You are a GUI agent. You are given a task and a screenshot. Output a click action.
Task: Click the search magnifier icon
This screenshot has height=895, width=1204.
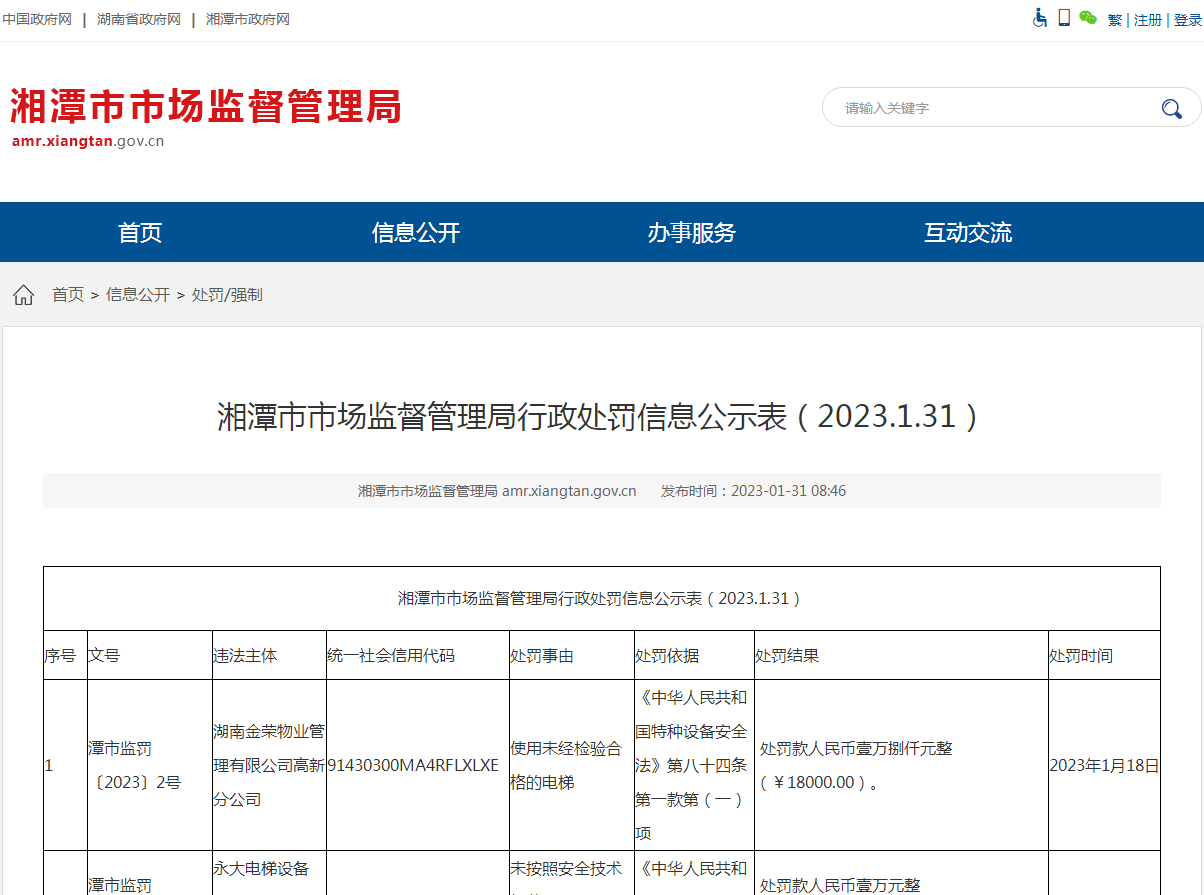point(1171,108)
